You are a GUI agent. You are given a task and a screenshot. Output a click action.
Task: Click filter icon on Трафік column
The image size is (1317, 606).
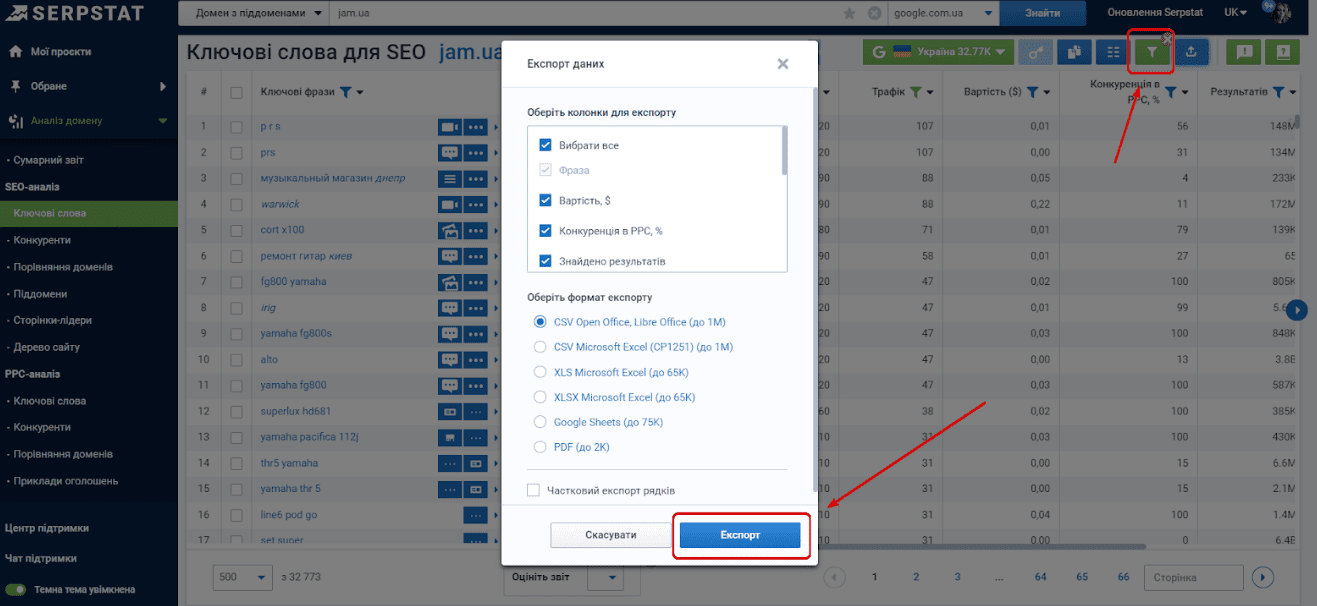915,92
